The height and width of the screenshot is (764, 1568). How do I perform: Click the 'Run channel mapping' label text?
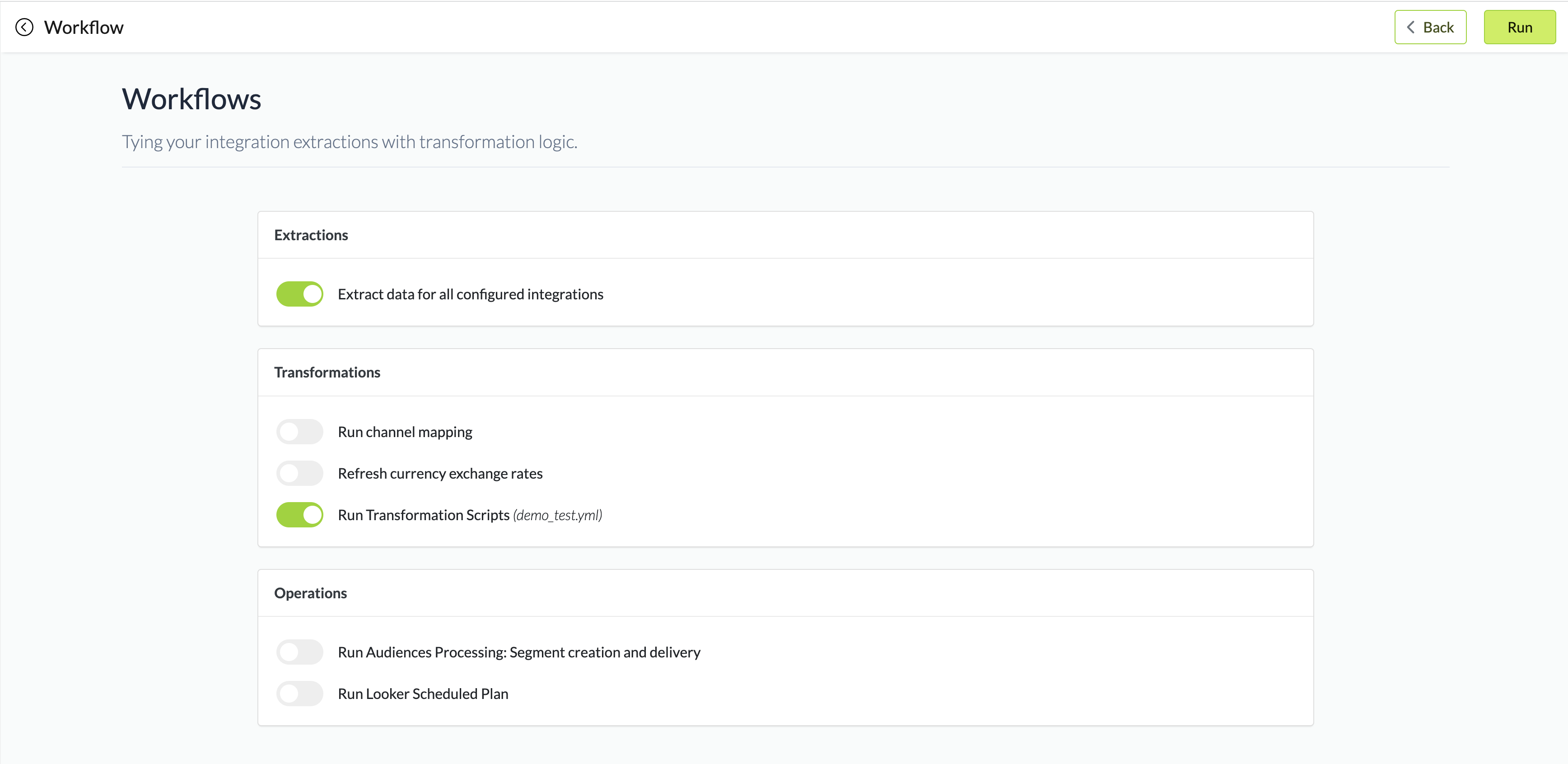pos(405,432)
